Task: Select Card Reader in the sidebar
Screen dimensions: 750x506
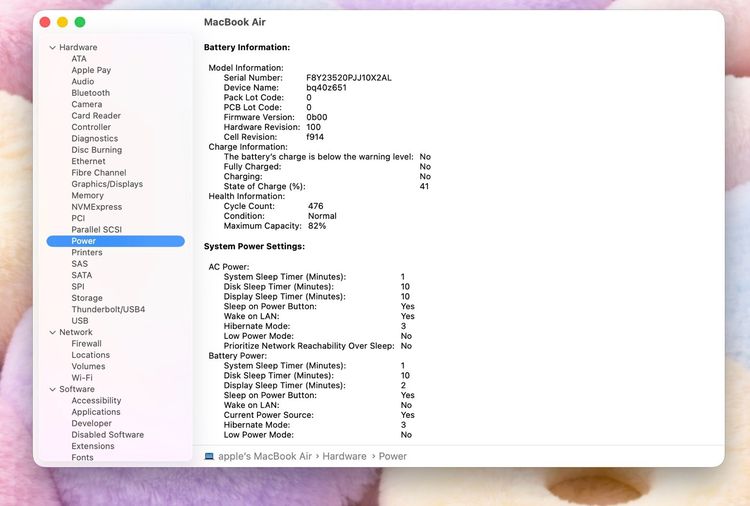Action: pyautogui.click(x=96, y=116)
